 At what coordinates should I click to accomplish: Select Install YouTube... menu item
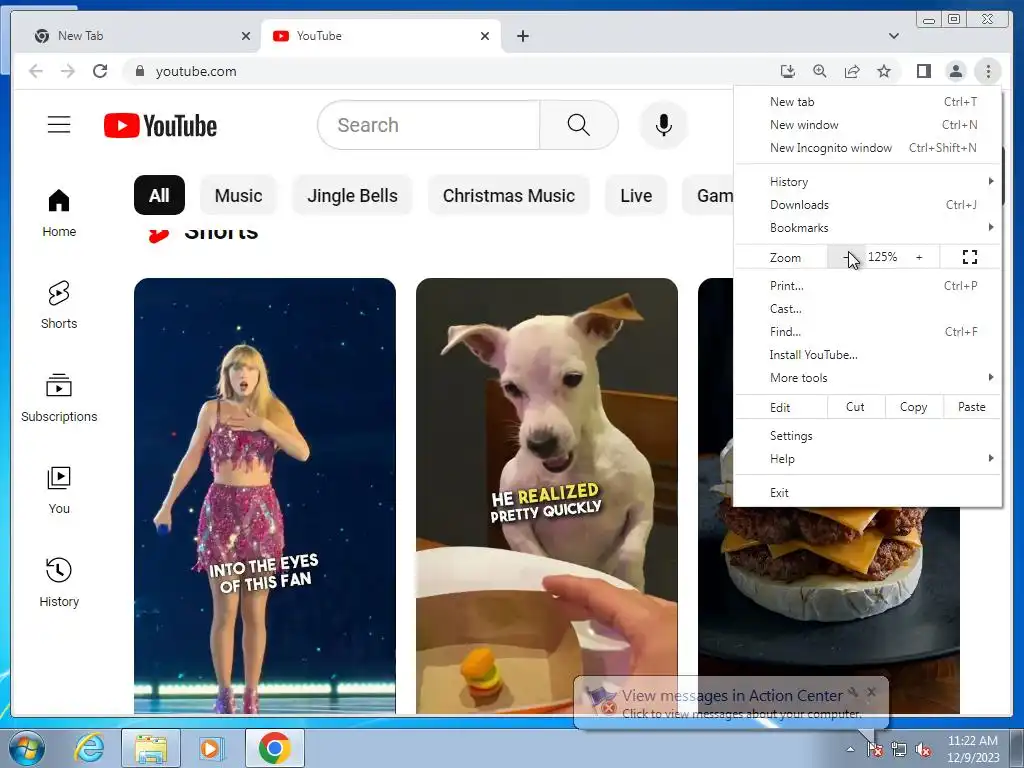869,355
